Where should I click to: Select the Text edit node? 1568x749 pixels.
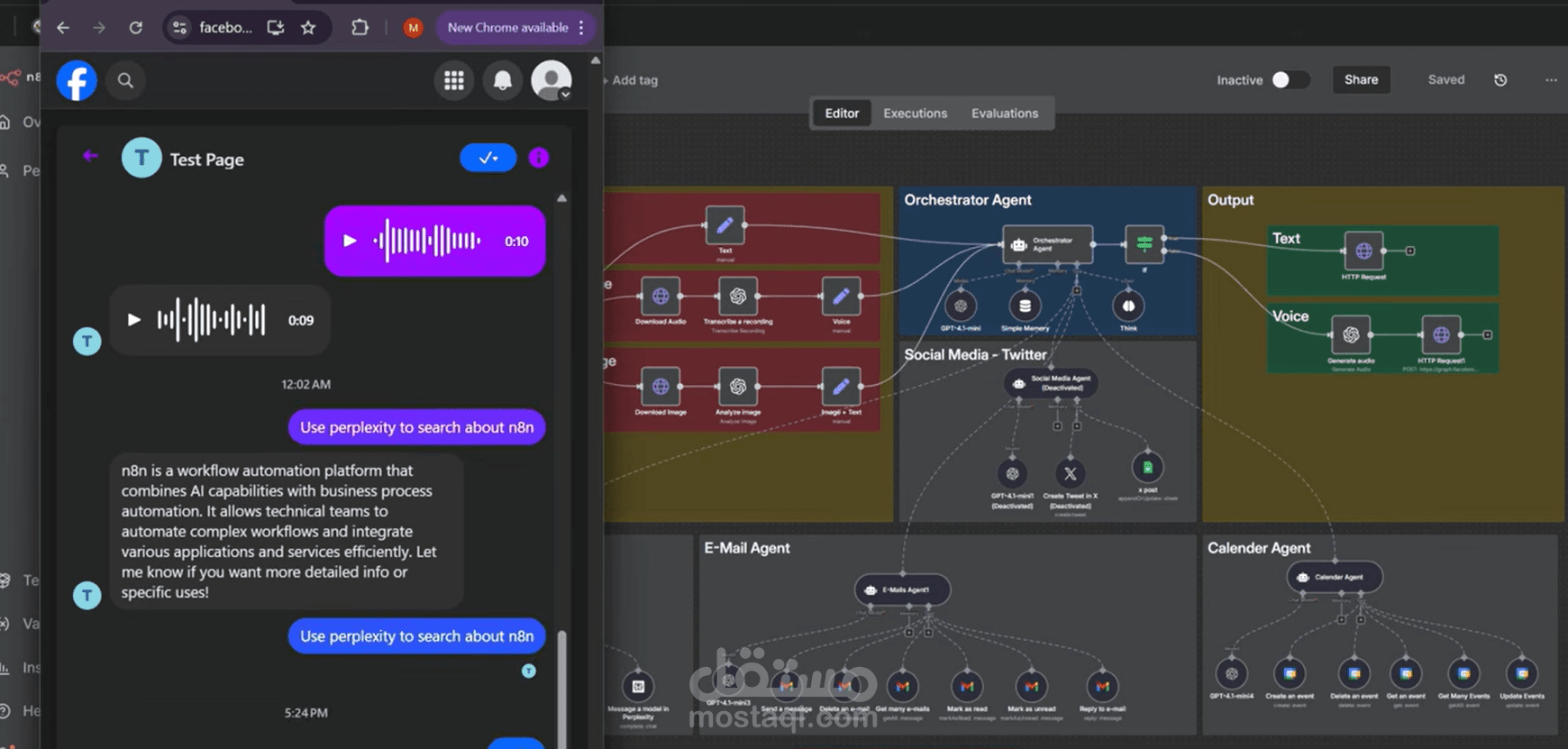725,225
